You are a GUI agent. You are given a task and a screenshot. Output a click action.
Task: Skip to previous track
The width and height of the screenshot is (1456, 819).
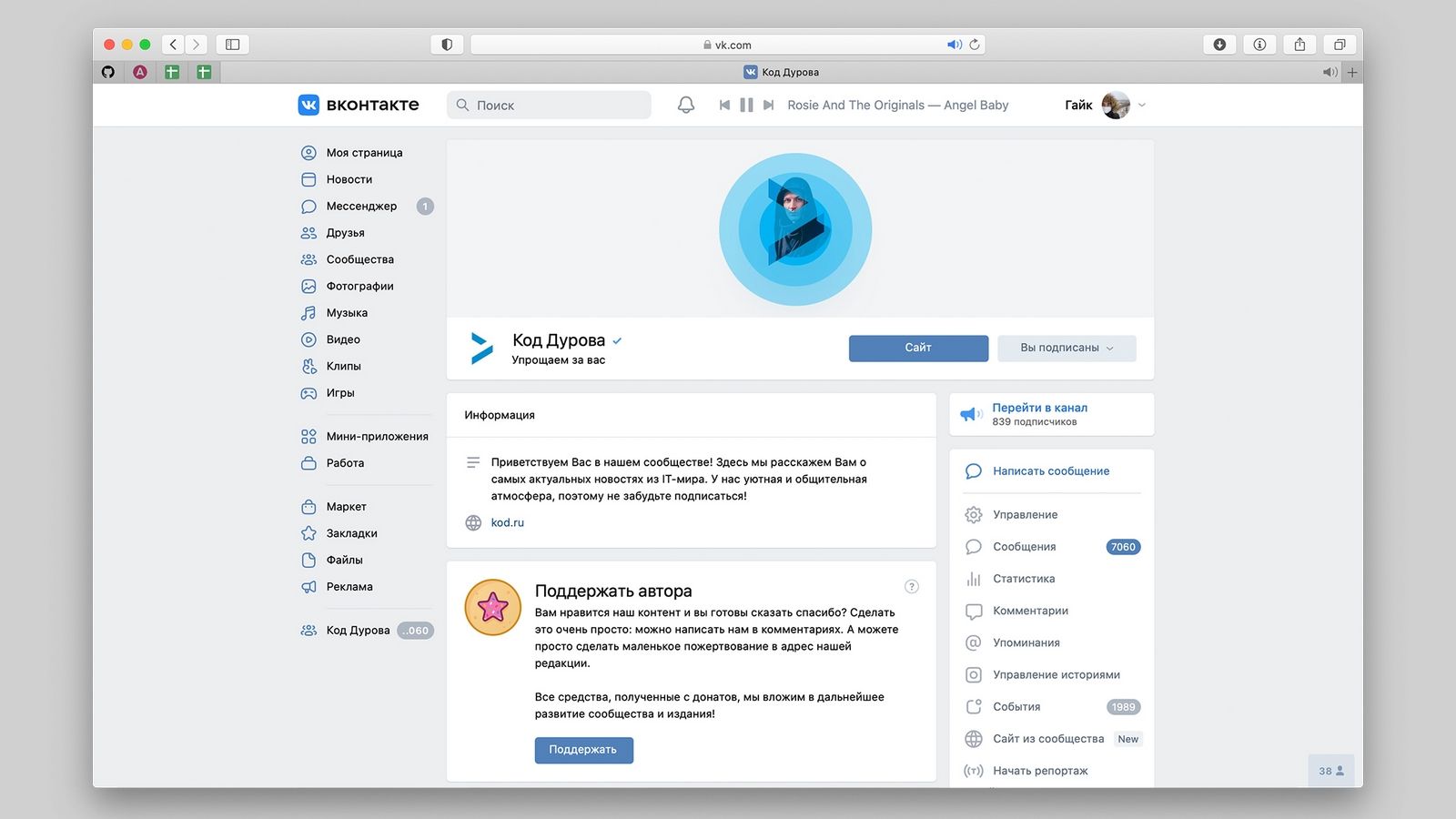coord(724,105)
